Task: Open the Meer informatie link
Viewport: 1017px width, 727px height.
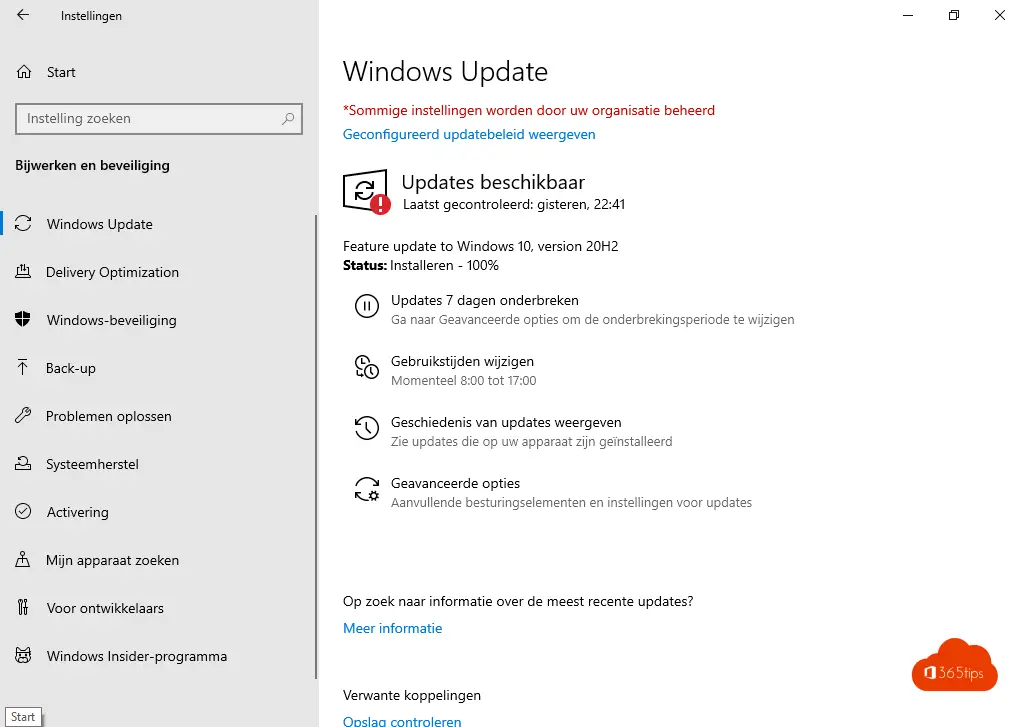Action: [x=392, y=628]
